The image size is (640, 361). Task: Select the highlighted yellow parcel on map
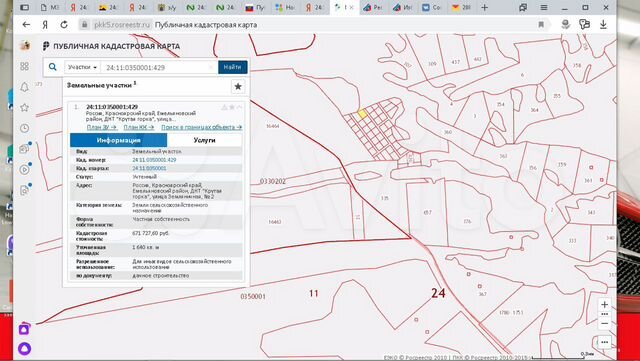[362, 114]
